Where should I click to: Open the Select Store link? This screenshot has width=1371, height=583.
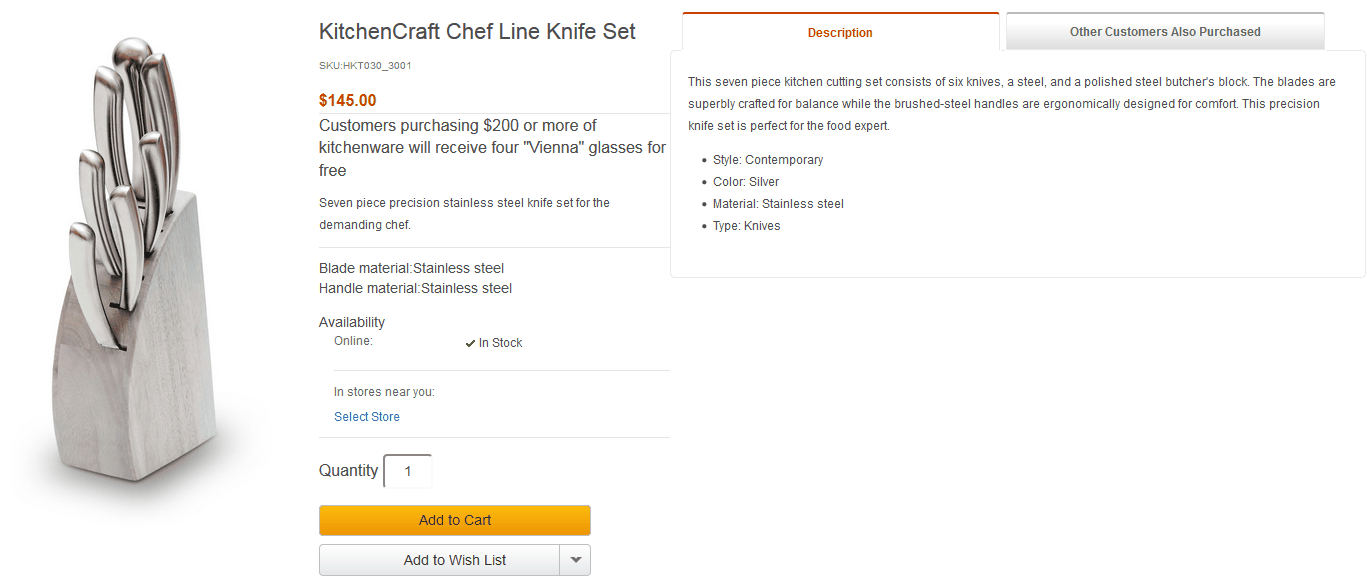coord(366,416)
